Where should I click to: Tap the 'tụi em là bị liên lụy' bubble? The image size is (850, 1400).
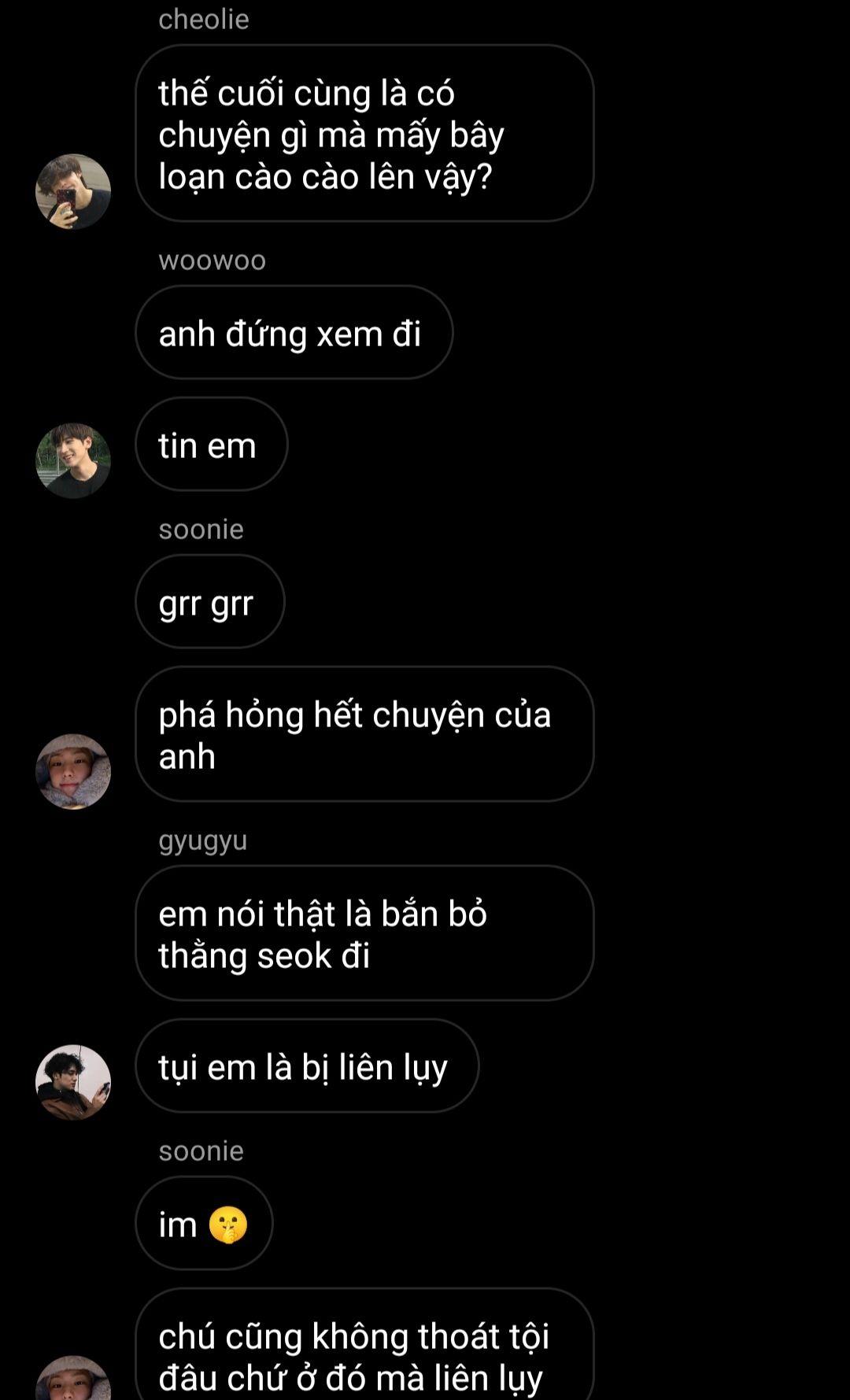[x=307, y=1066]
